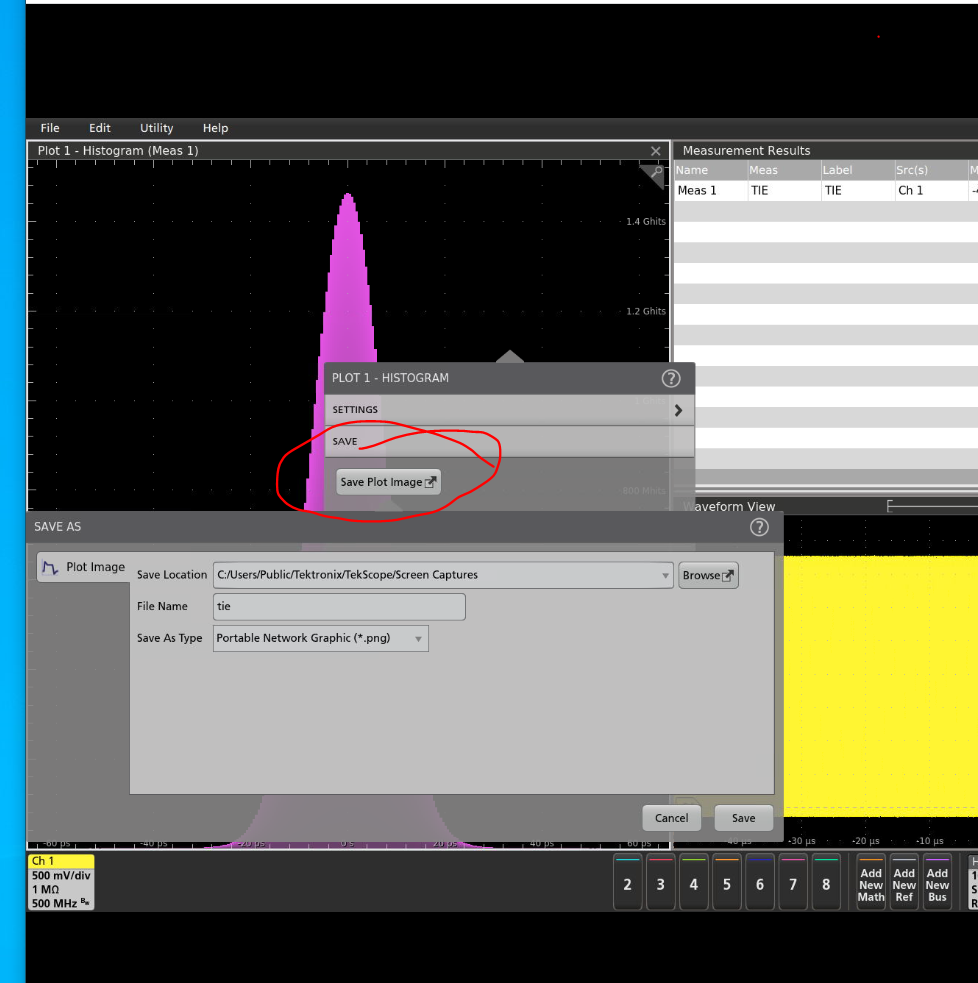Open the Edit menu
The height and width of the screenshot is (983, 978).
[100, 128]
